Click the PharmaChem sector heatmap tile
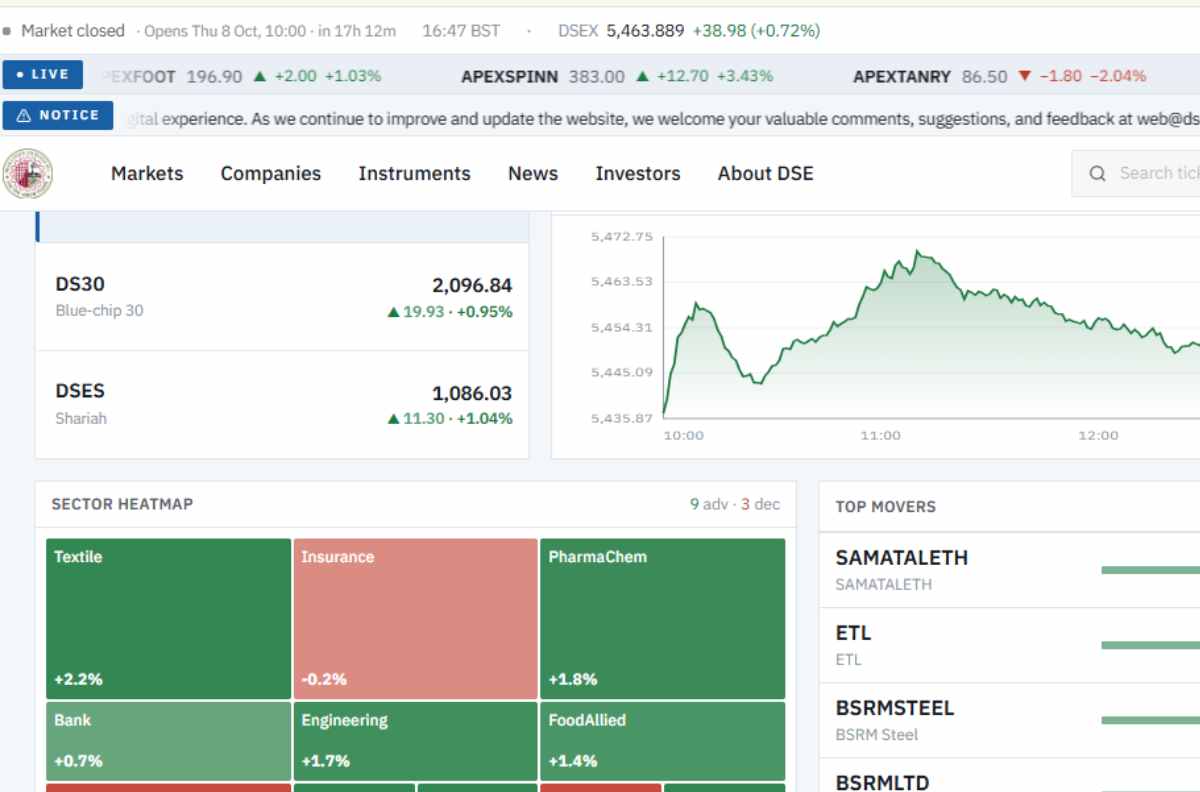Screen dimensions: 1200x792 (663, 619)
